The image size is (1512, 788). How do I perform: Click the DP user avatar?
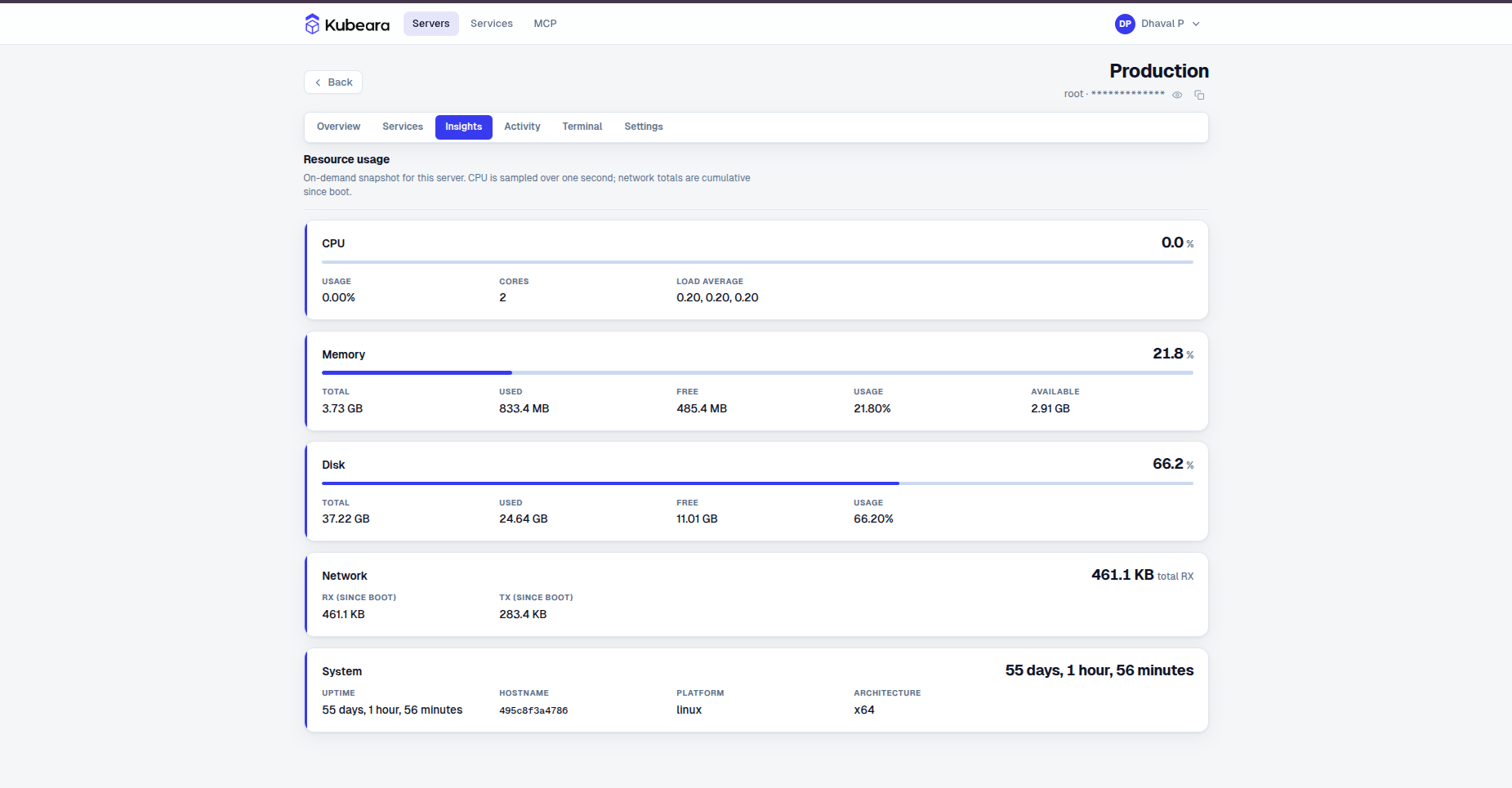tap(1125, 24)
